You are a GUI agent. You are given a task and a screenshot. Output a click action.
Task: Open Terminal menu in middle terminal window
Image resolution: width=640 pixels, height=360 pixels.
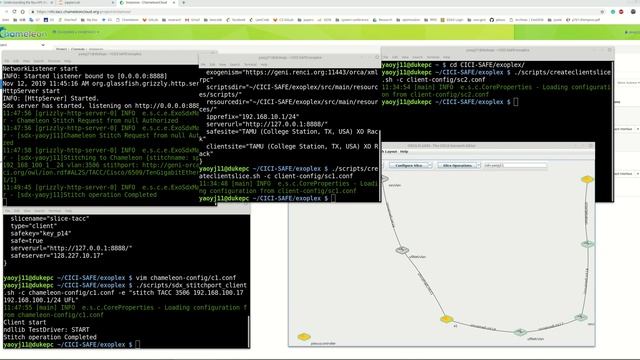[x=250, y=64]
